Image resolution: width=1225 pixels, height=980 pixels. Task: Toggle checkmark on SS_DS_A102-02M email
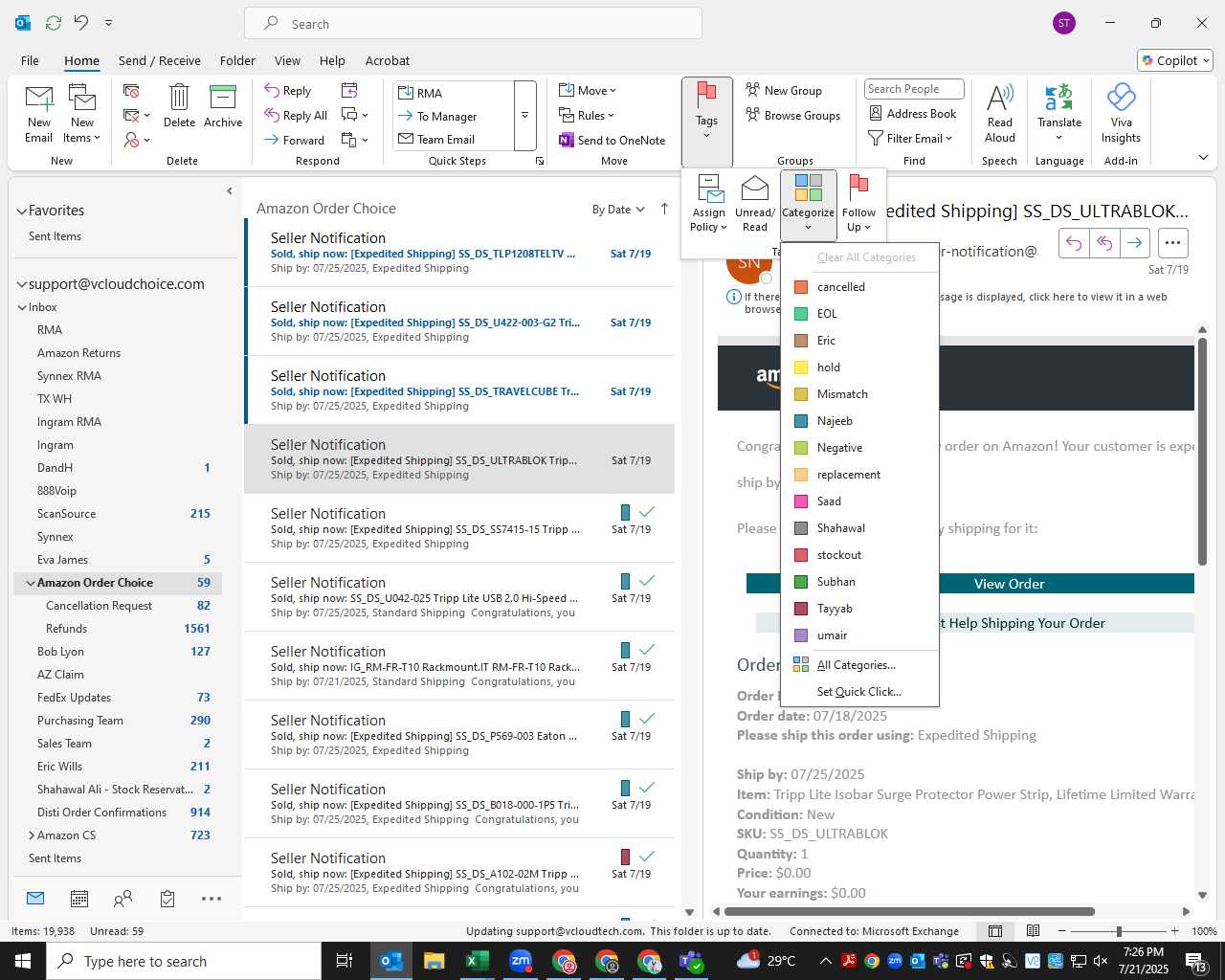(x=647, y=857)
